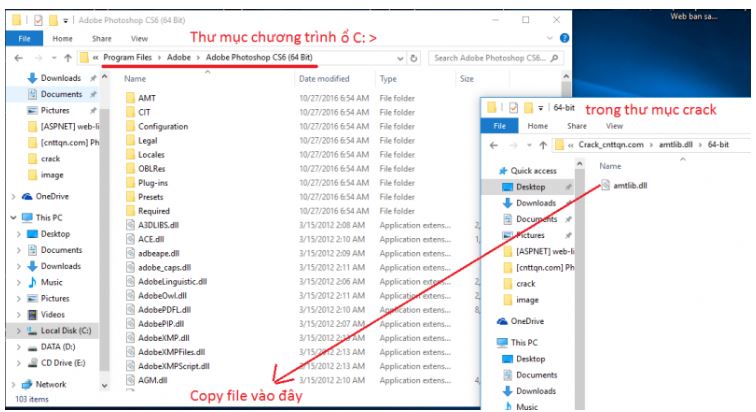Select the A3DLIBS.dll file icon

pyautogui.click(x=130, y=225)
